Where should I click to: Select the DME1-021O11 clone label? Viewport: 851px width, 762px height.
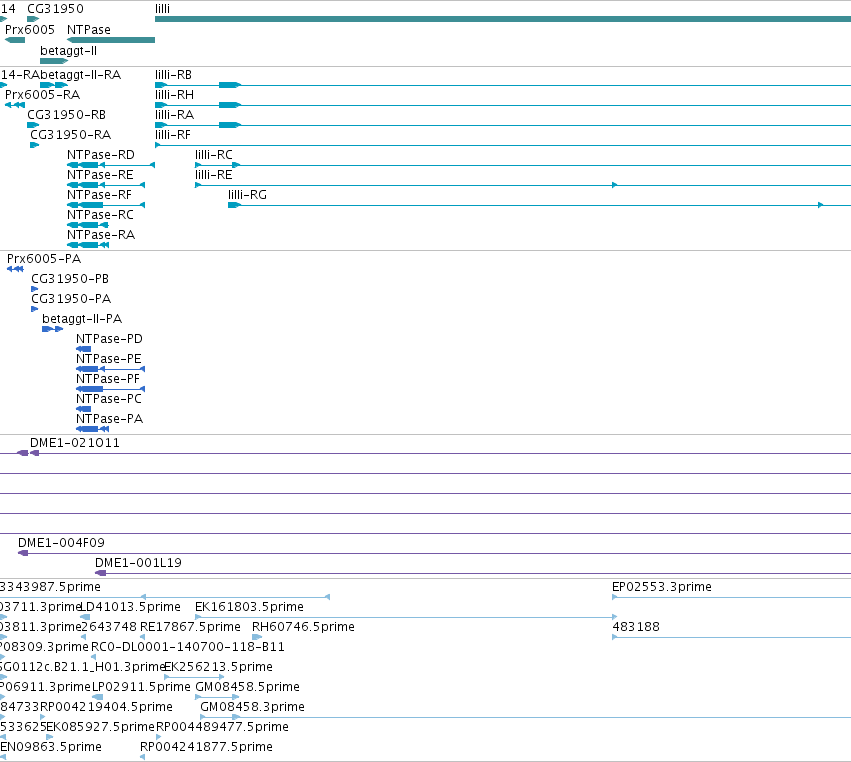(75, 443)
